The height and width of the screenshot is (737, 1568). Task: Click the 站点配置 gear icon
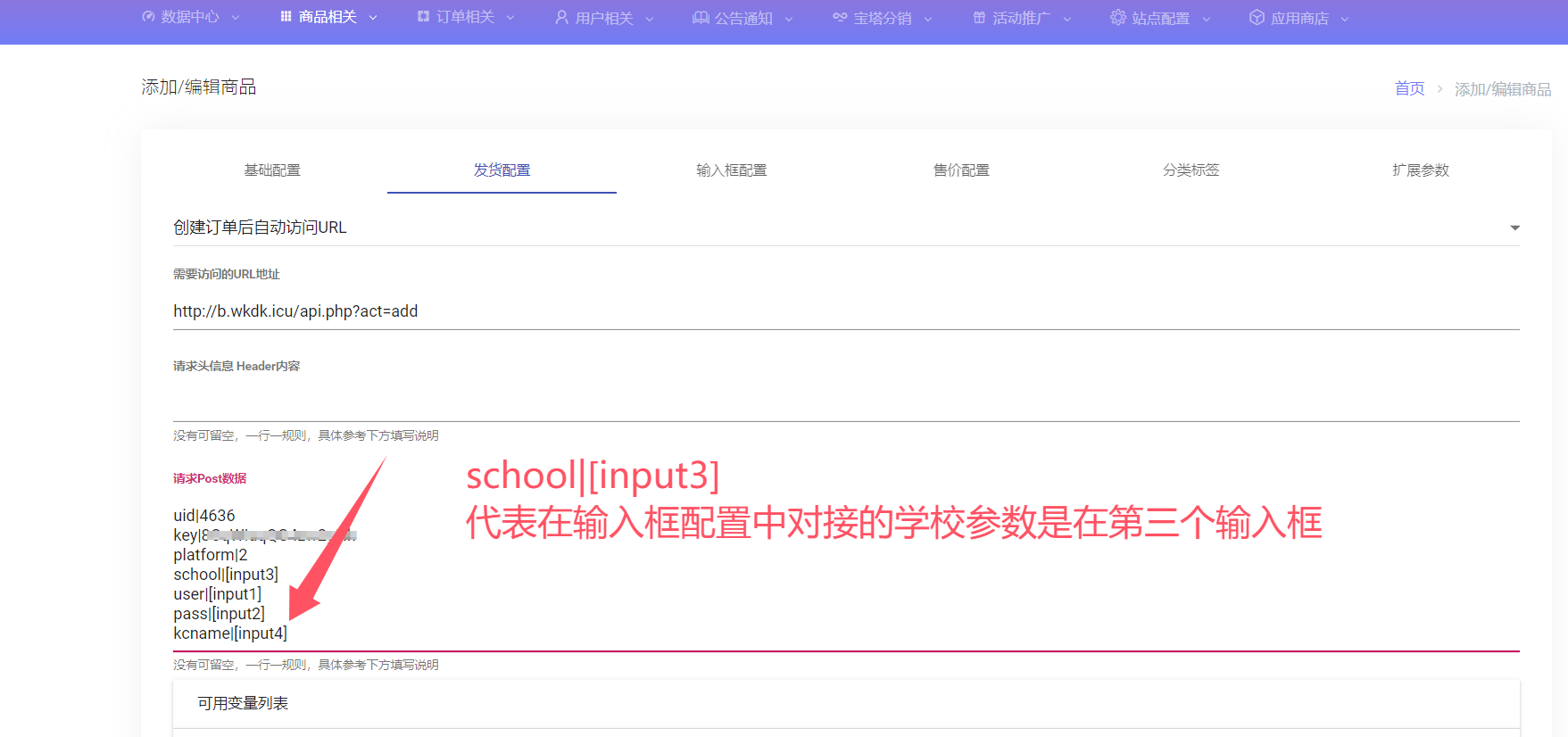tap(1117, 18)
